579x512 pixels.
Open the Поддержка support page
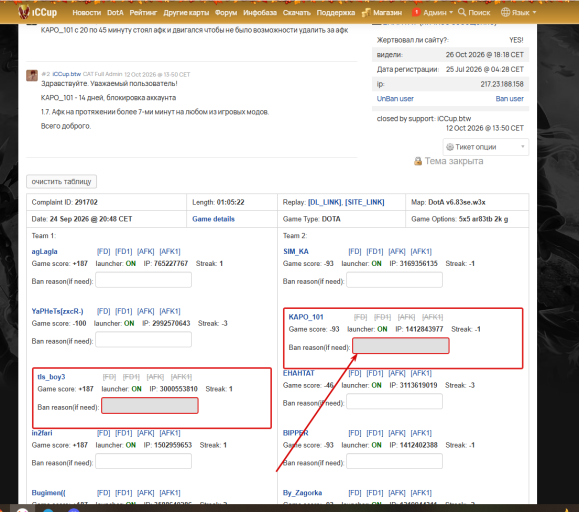point(336,13)
